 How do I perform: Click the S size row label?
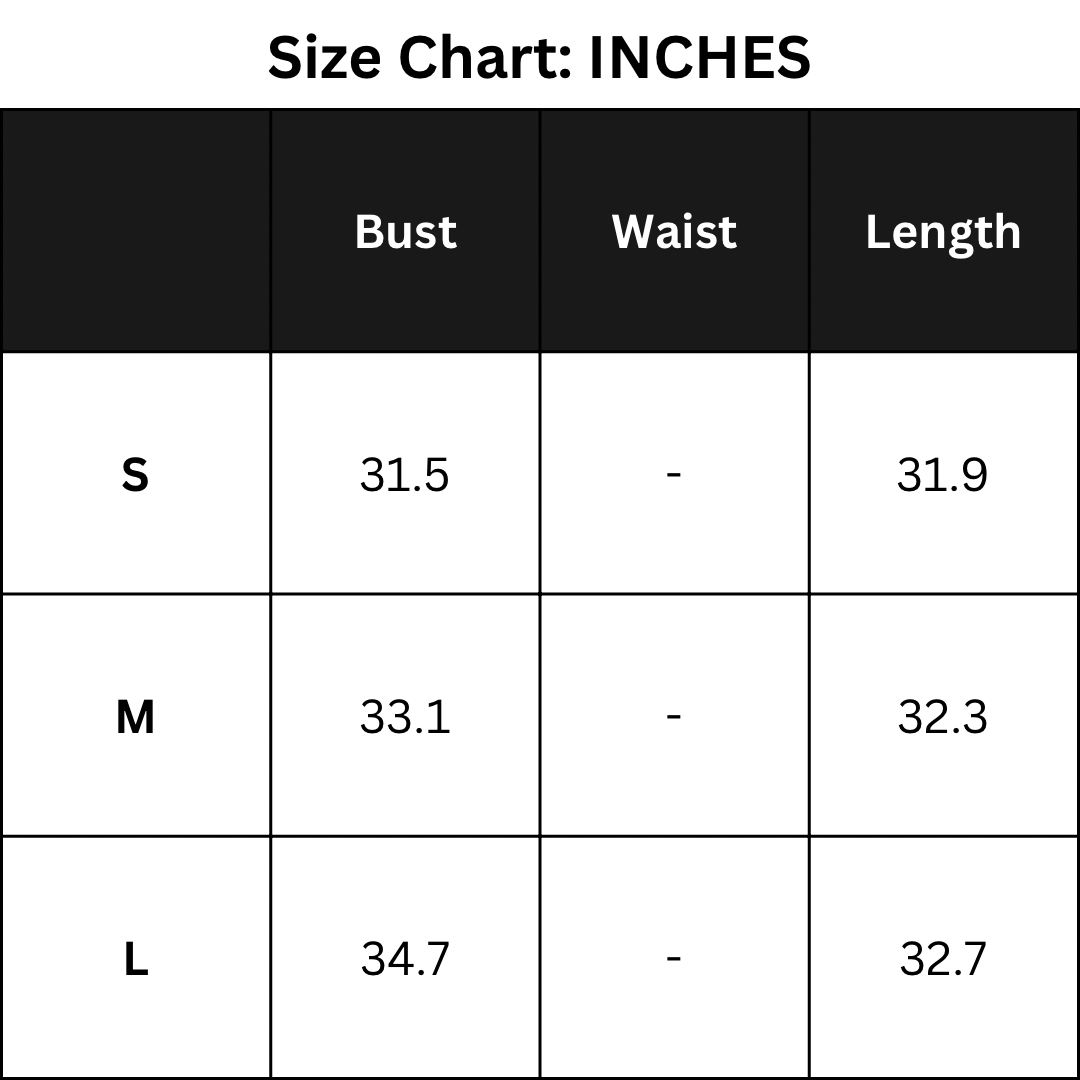point(135,475)
